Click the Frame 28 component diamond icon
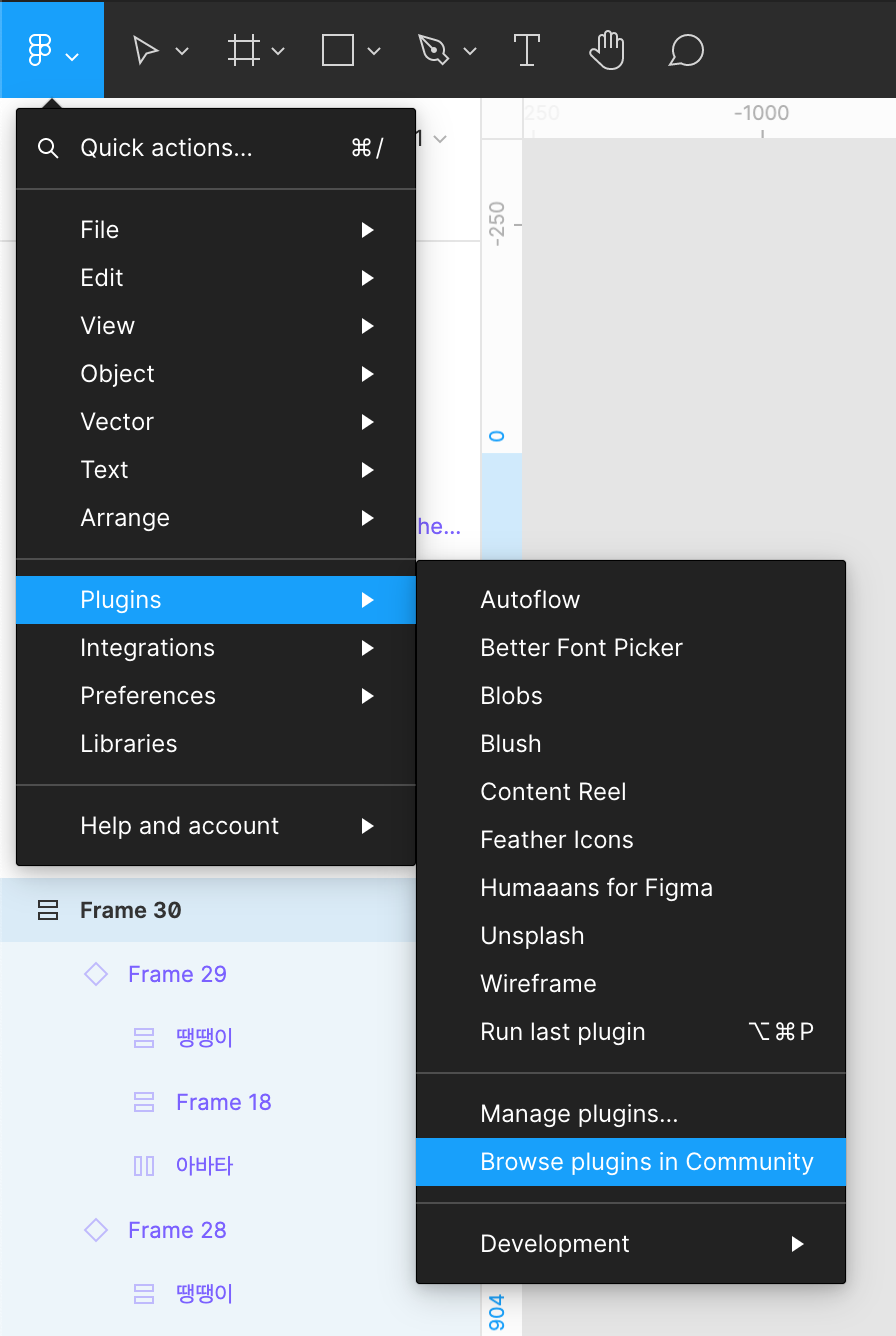The height and width of the screenshot is (1336, 896). tap(96, 1230)
